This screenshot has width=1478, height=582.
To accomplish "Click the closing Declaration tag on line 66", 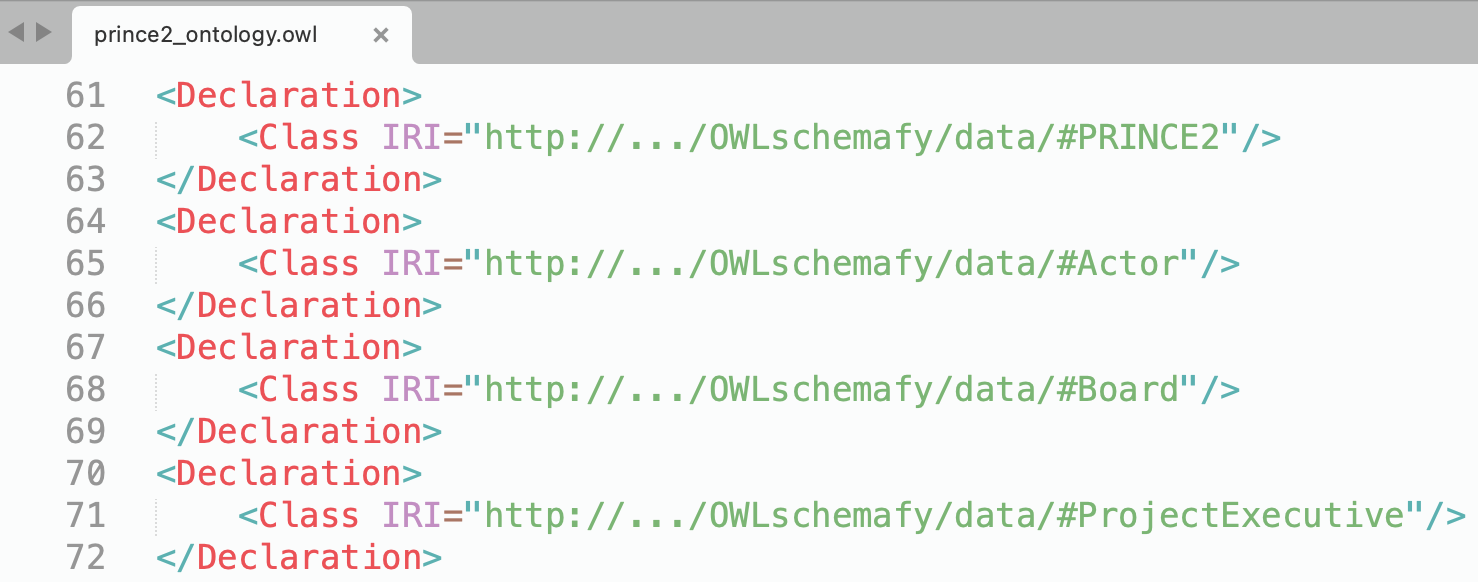I will point(310,306).
